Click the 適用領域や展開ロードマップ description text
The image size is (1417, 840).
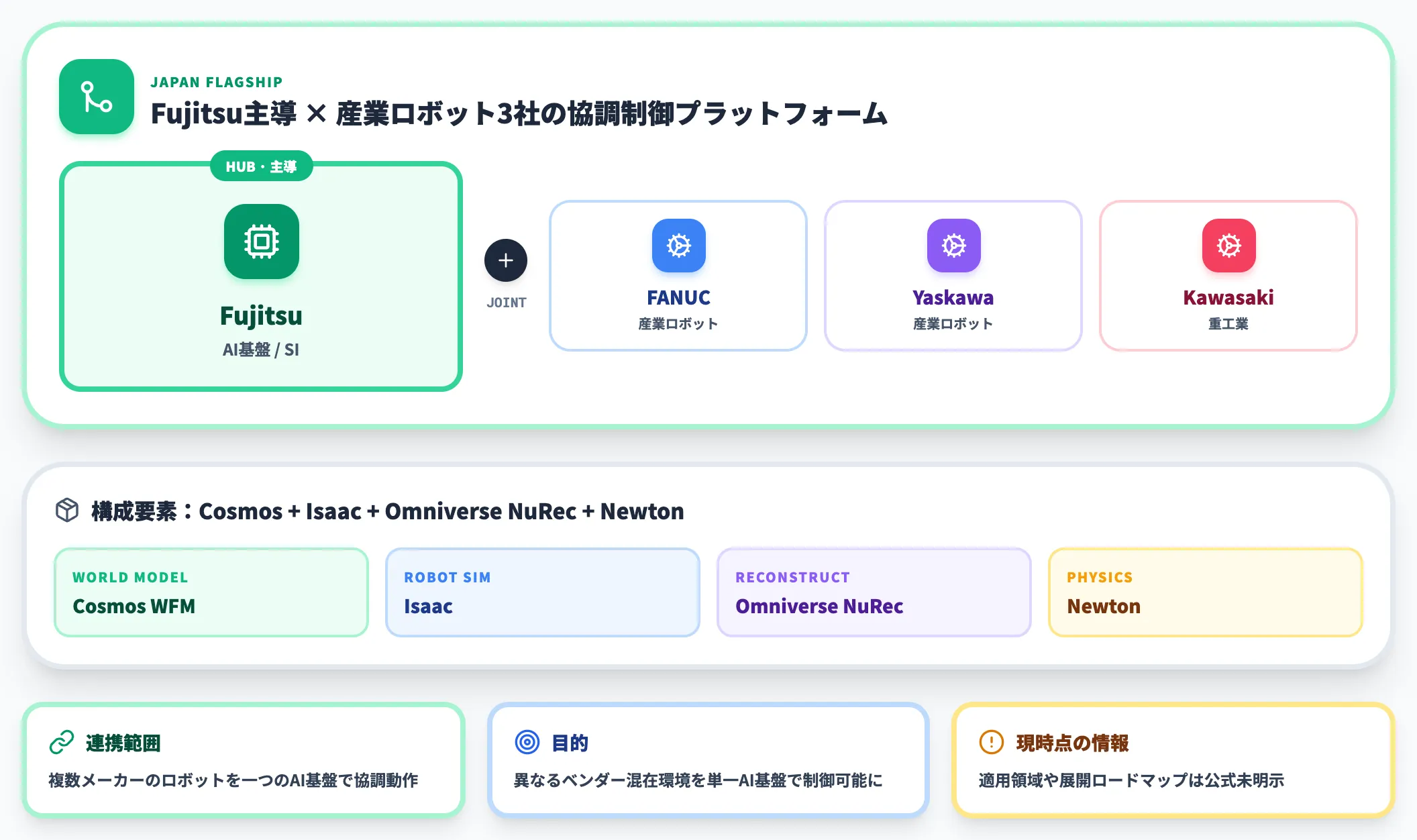(1131, 780)
